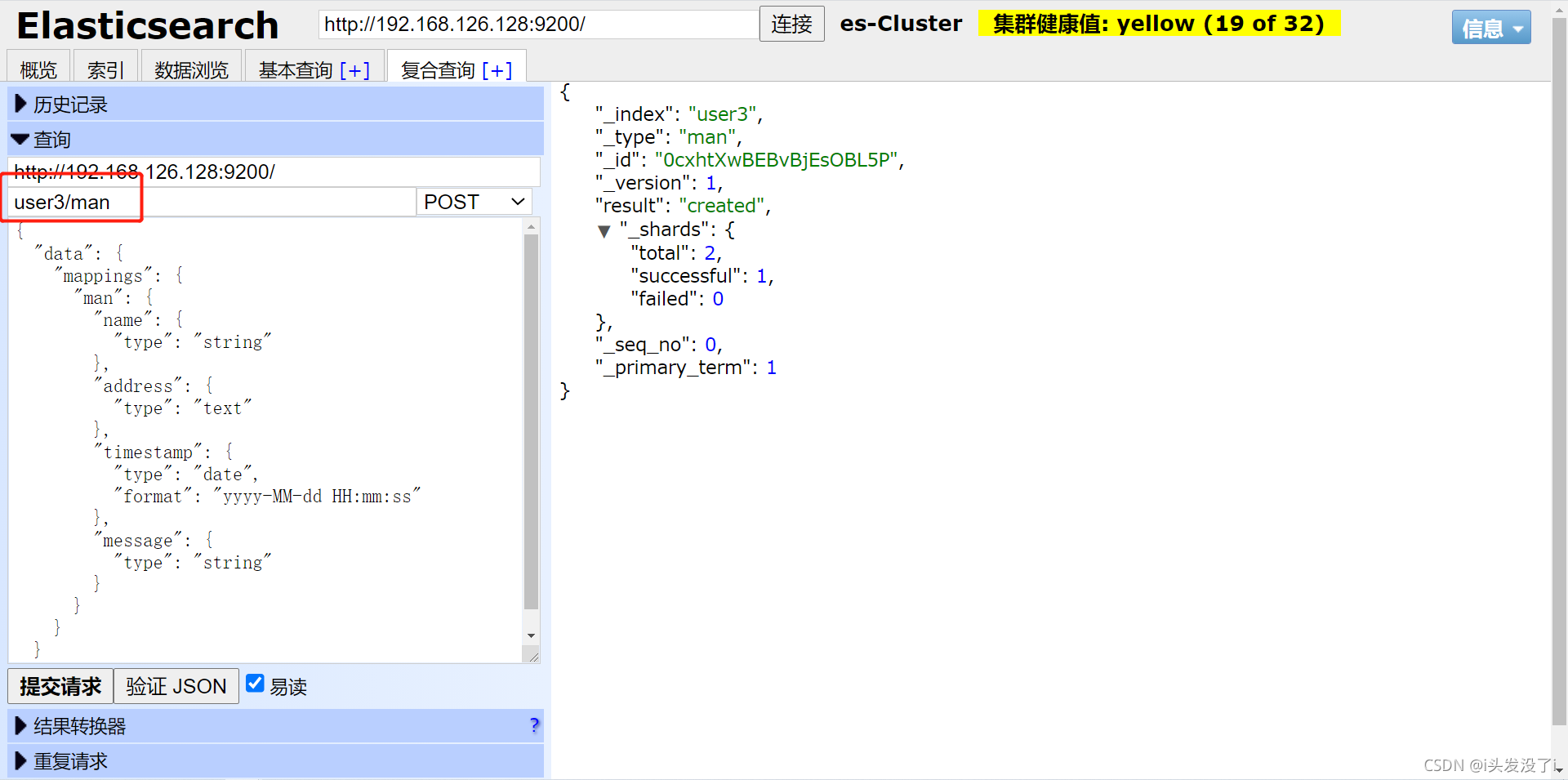Add new basic query tab with [+]
1568x780 pixels.
[x=355, y=70]
